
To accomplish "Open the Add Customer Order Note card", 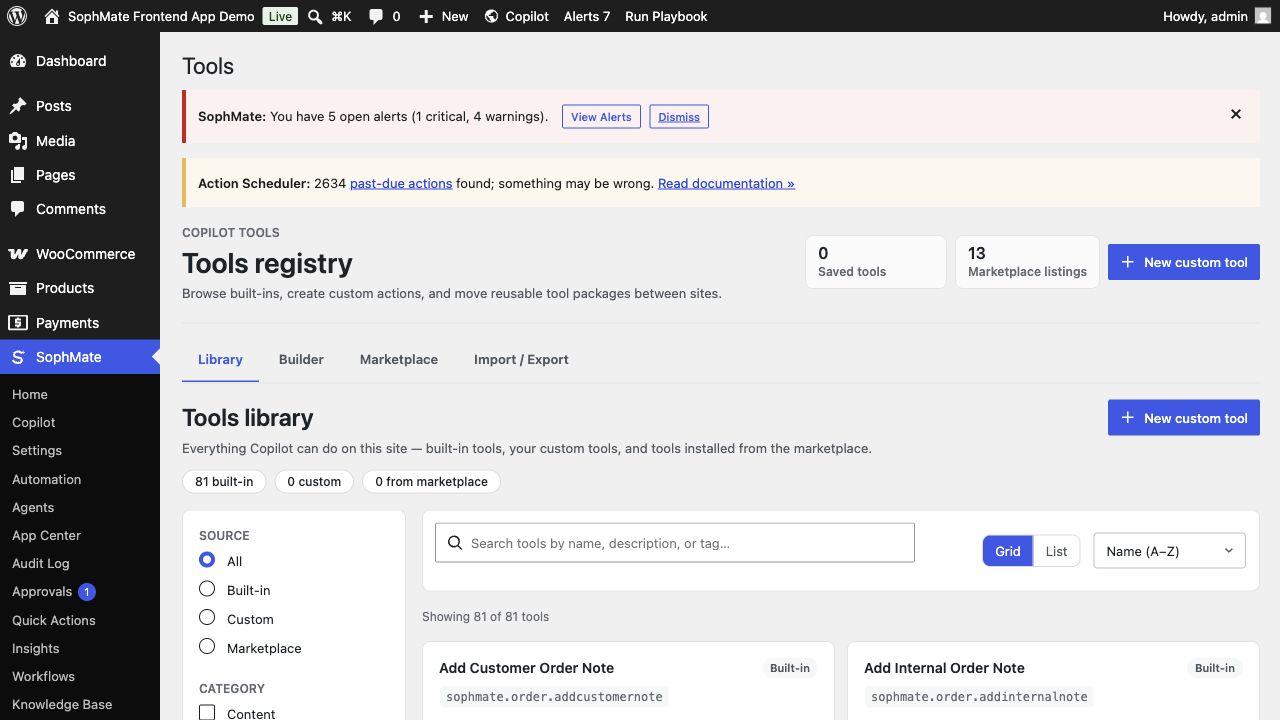I will pos(628,681).
